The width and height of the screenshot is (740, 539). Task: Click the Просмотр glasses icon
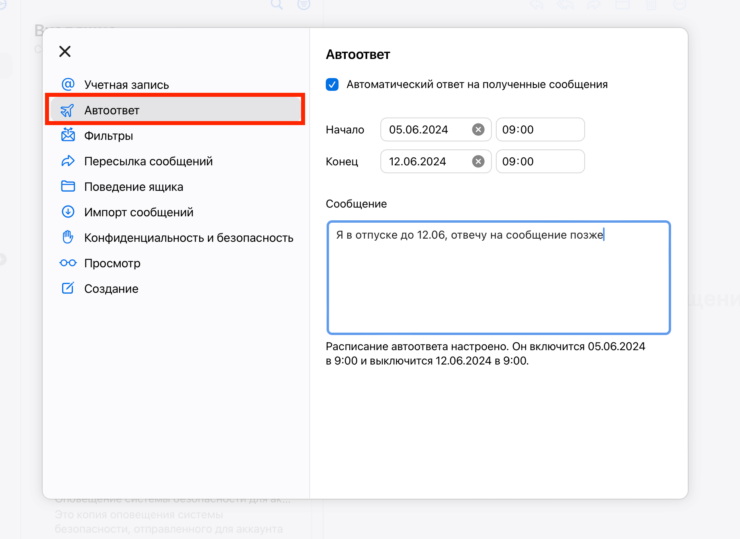click(68, 263)
